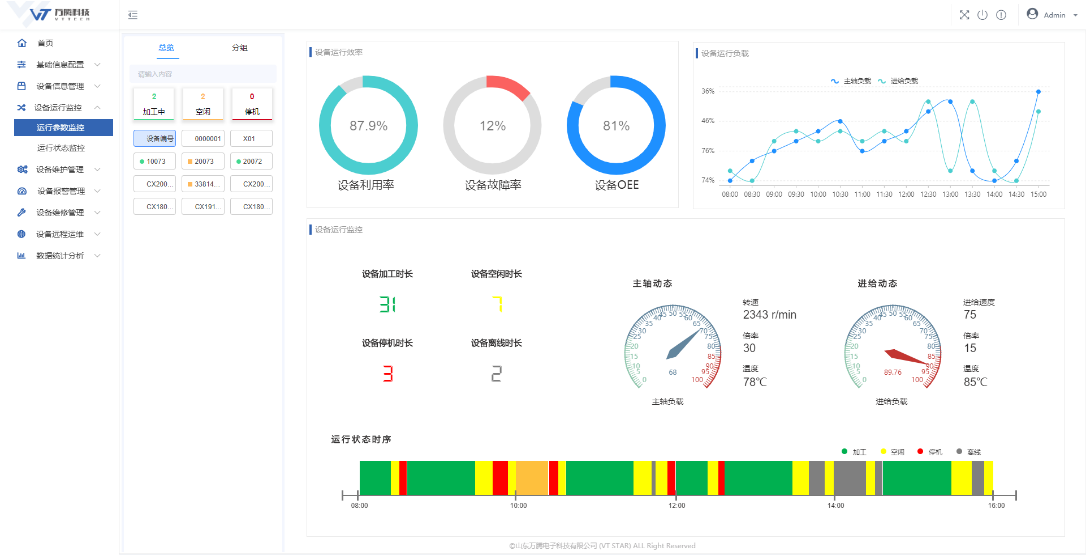Click the orange segment in status timeline
The width and height of the screenshot is (1086, 555).
(531, 478)
